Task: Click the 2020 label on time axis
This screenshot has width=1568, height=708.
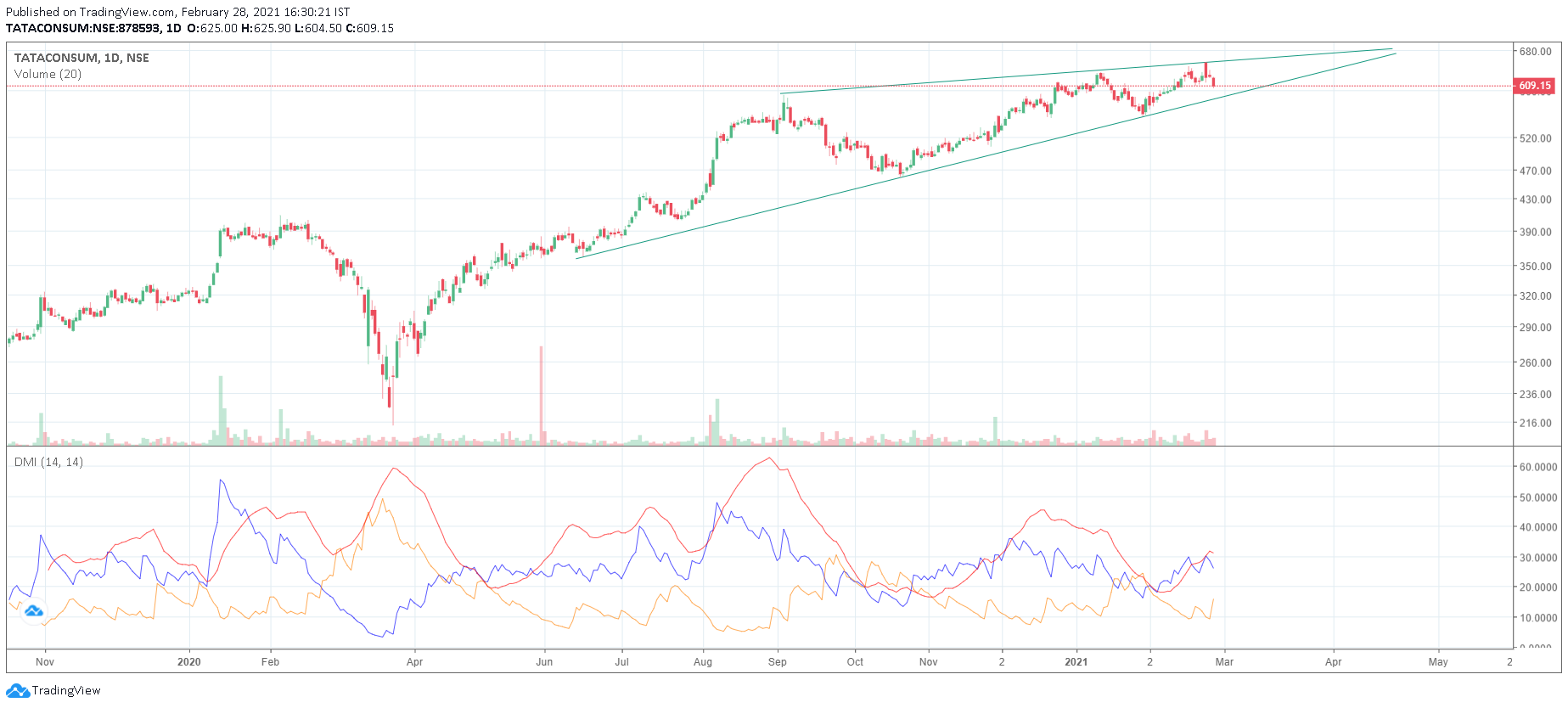Action: tap(189, 662)
